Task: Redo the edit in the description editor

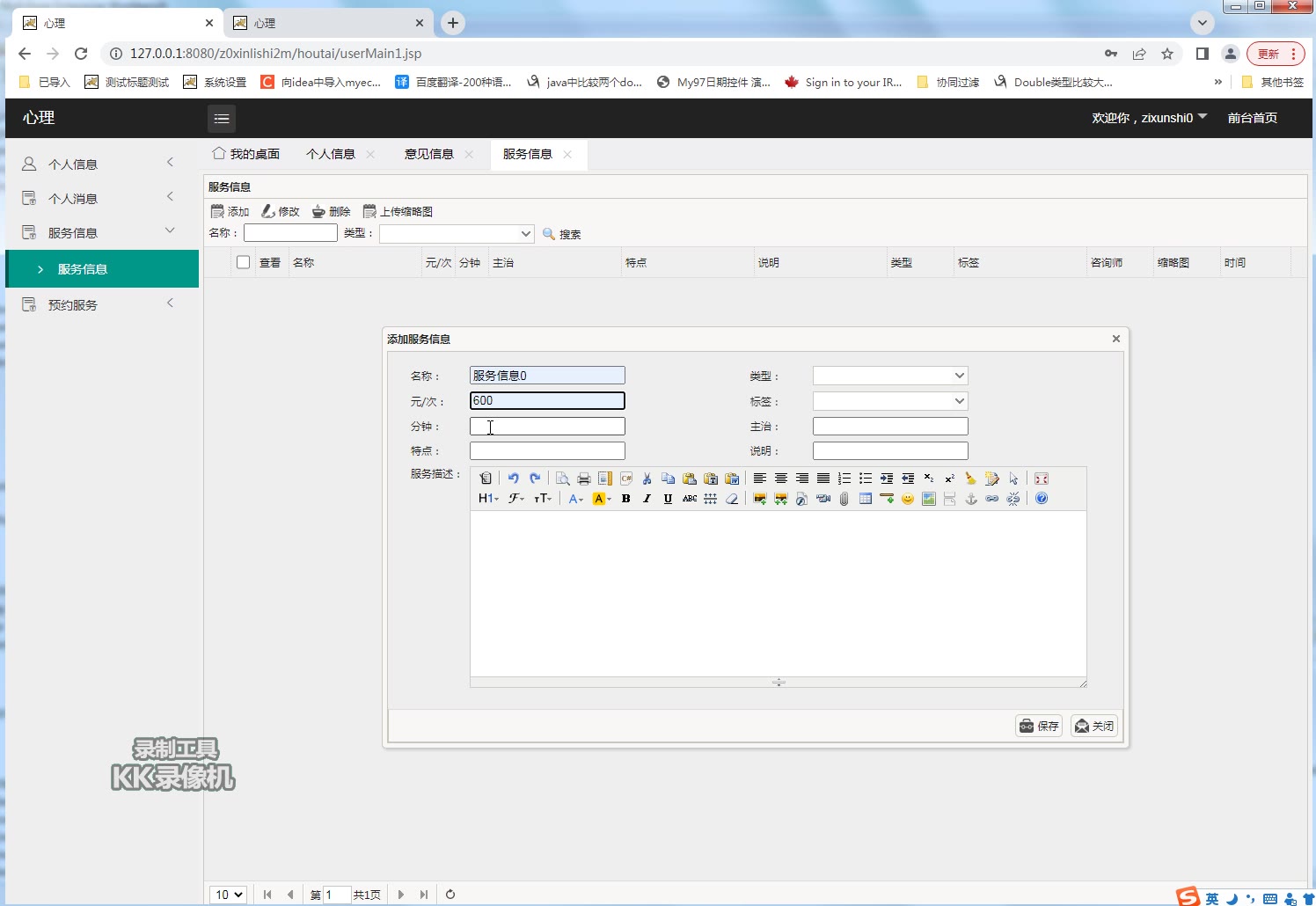Action: (x=534, y=479)
